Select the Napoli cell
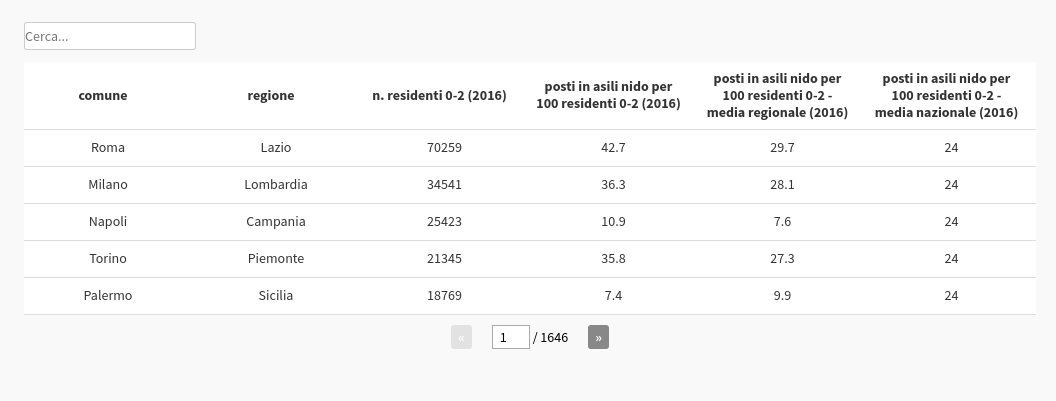This screenshot has width=1056, height=401. [108, 222]
